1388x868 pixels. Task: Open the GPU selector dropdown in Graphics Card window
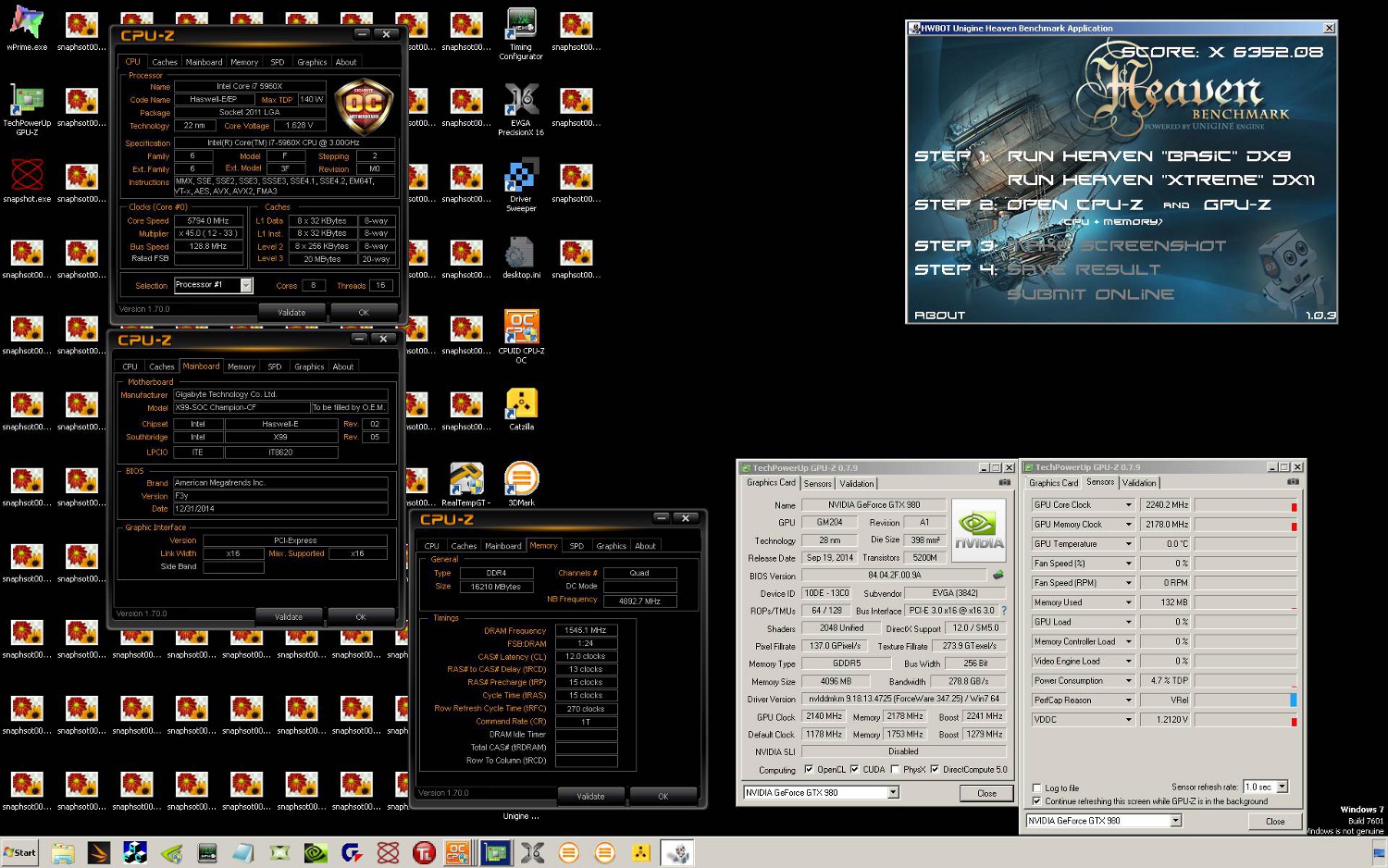(893, 792)
